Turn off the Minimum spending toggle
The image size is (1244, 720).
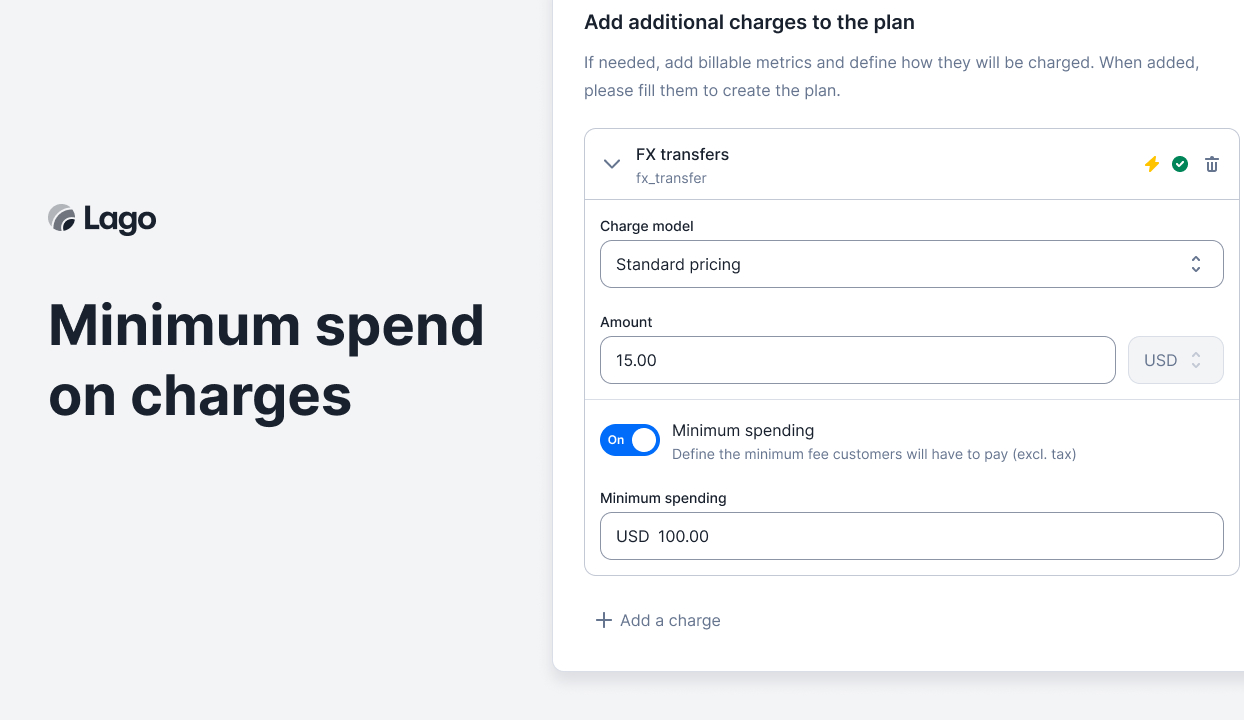point(630,440)
